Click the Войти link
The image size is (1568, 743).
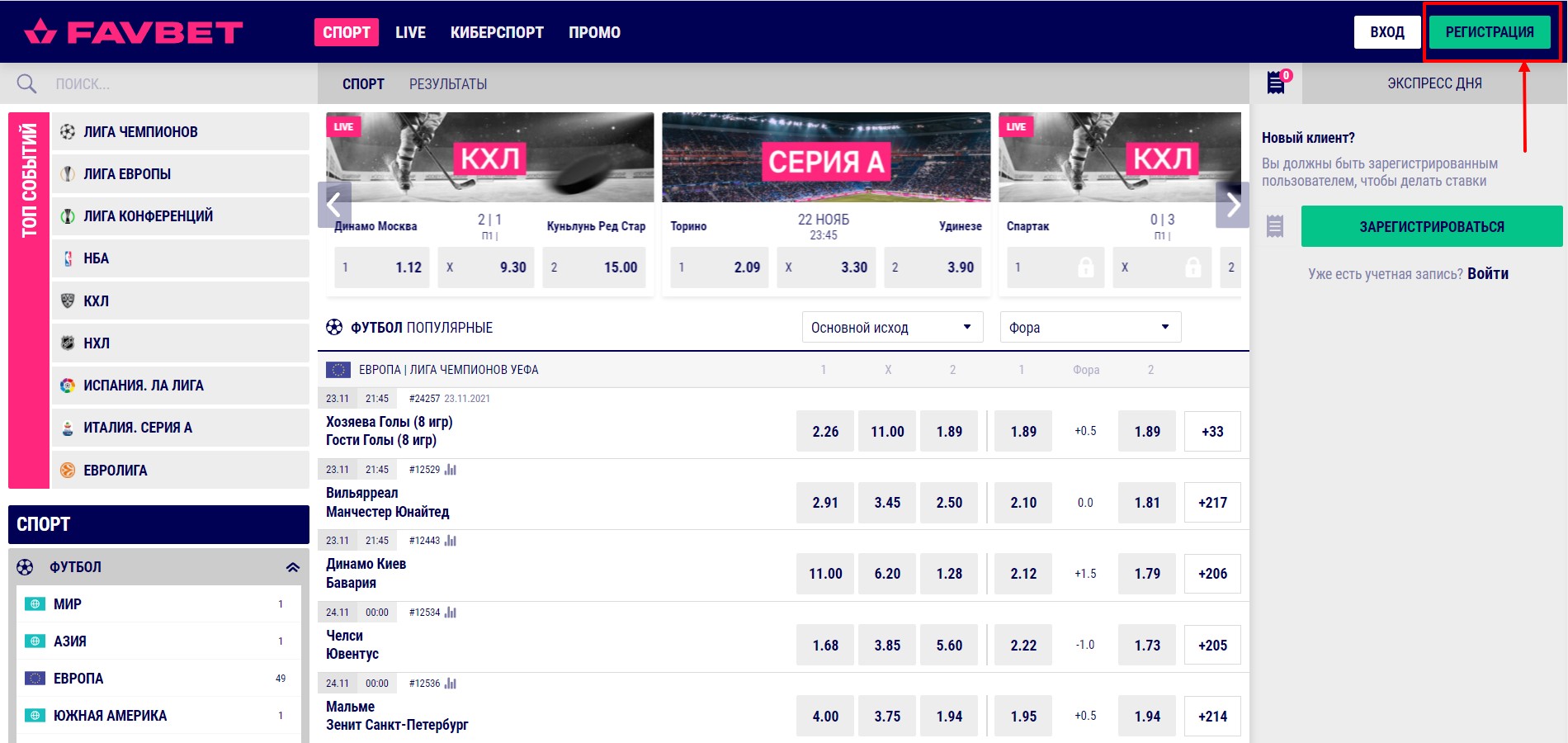1488,273
